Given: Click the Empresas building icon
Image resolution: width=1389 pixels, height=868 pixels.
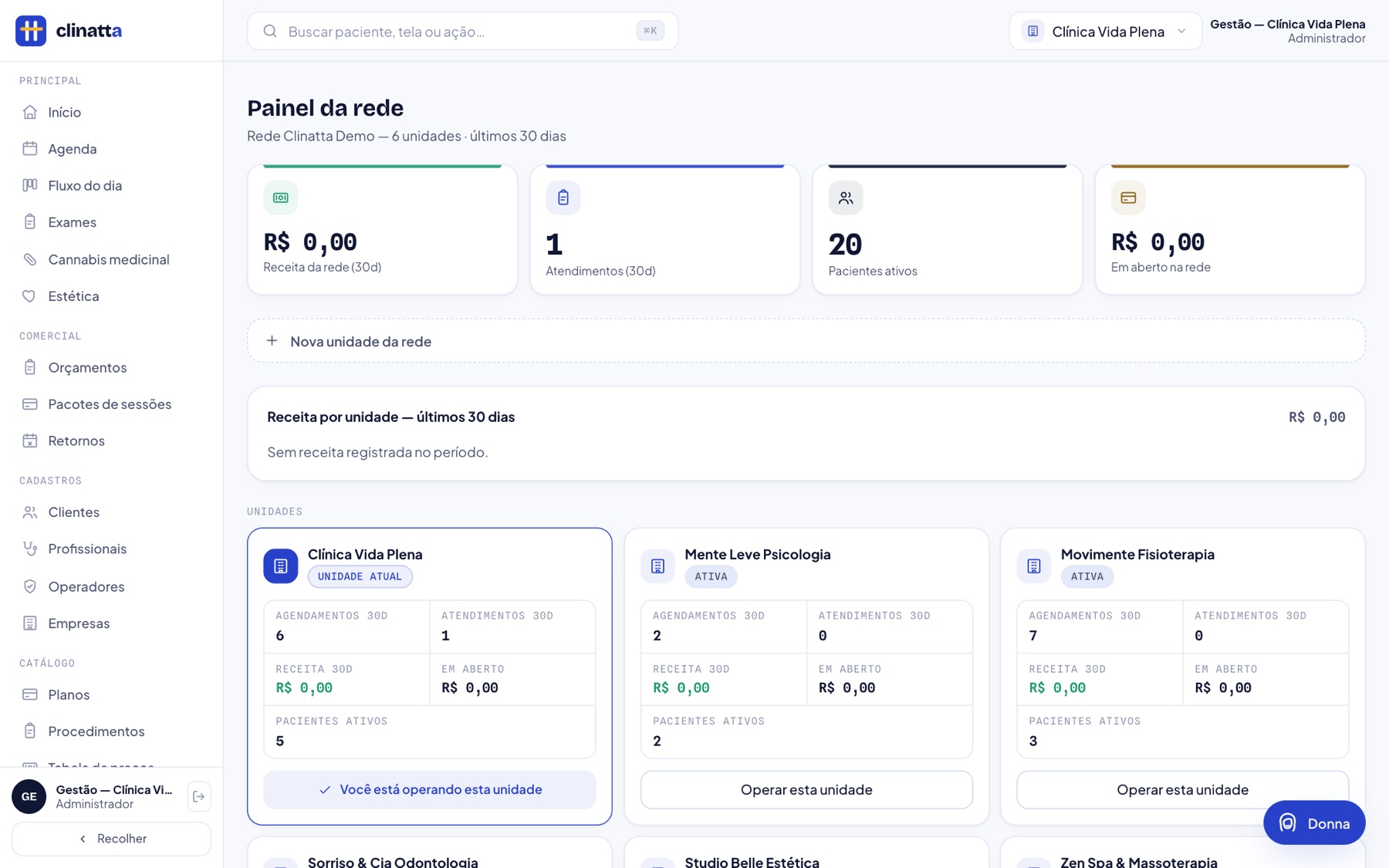Looking at the screenshot, I should click(30, 623).
